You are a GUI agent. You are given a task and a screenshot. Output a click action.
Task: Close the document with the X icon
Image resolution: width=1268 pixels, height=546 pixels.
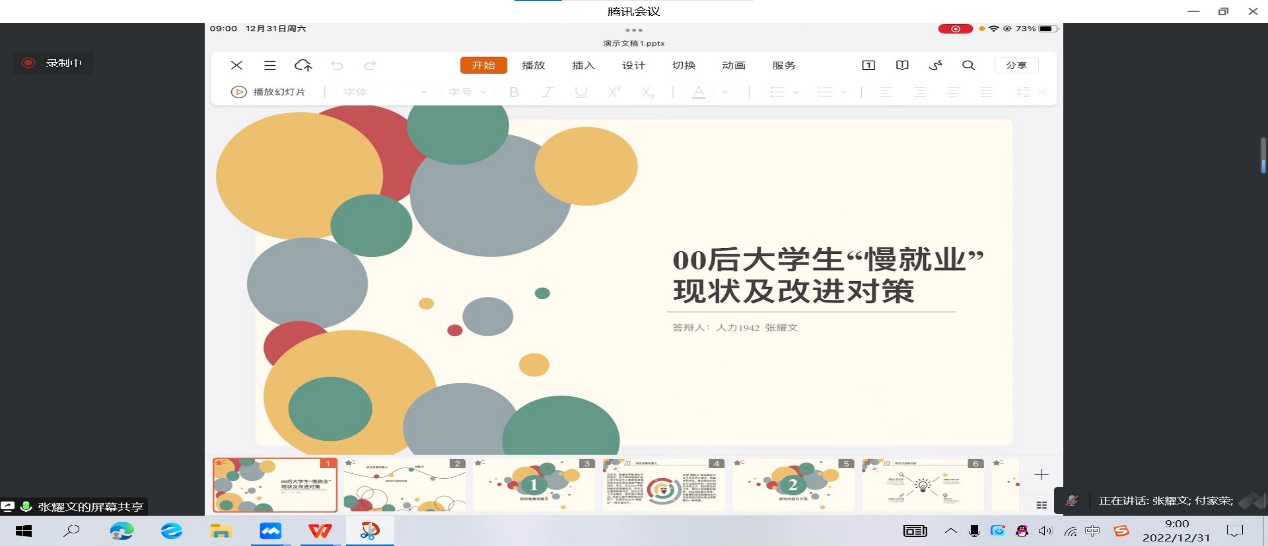237,66
